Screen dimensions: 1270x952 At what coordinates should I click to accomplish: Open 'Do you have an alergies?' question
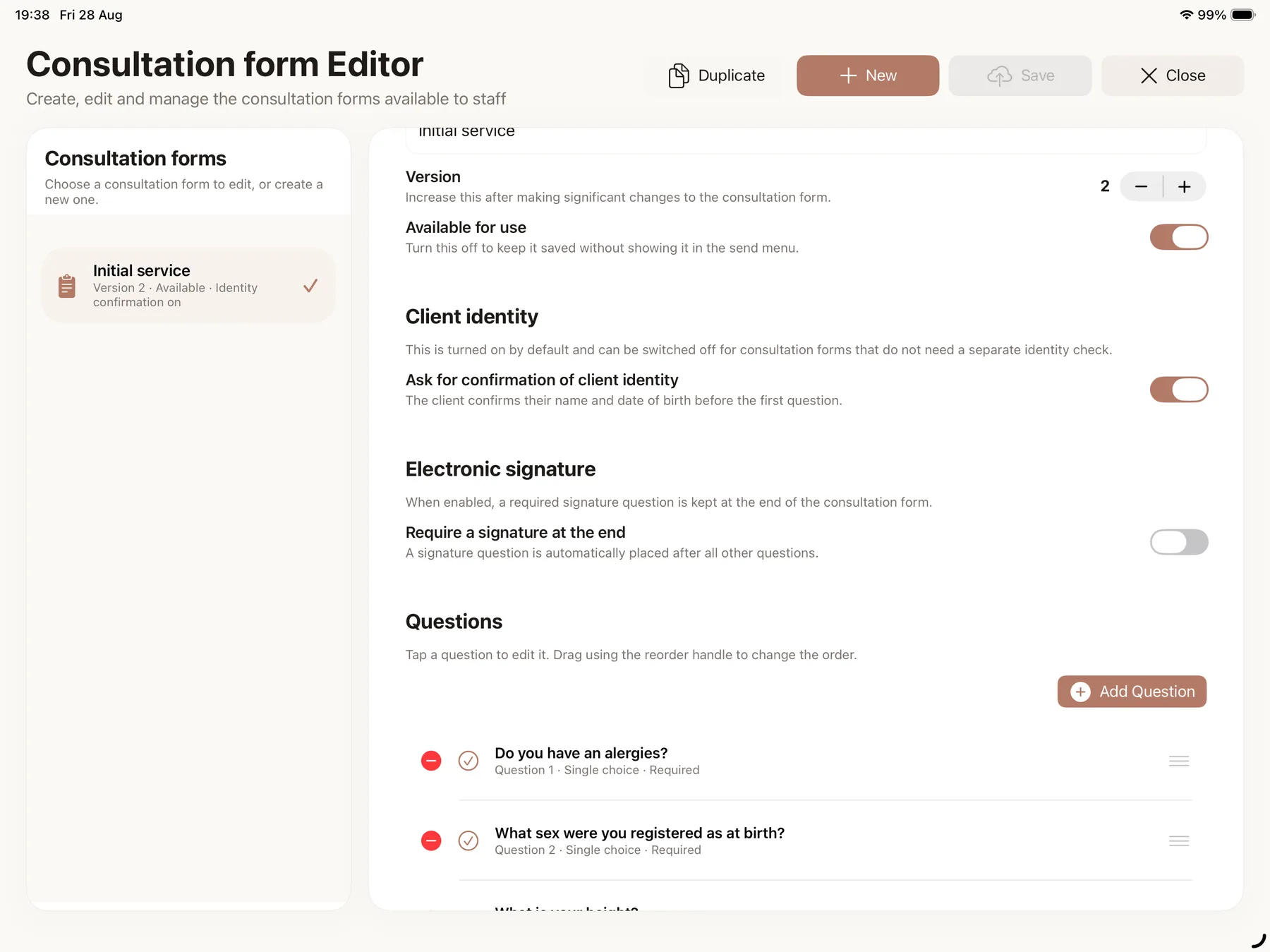tap(805, 761)
